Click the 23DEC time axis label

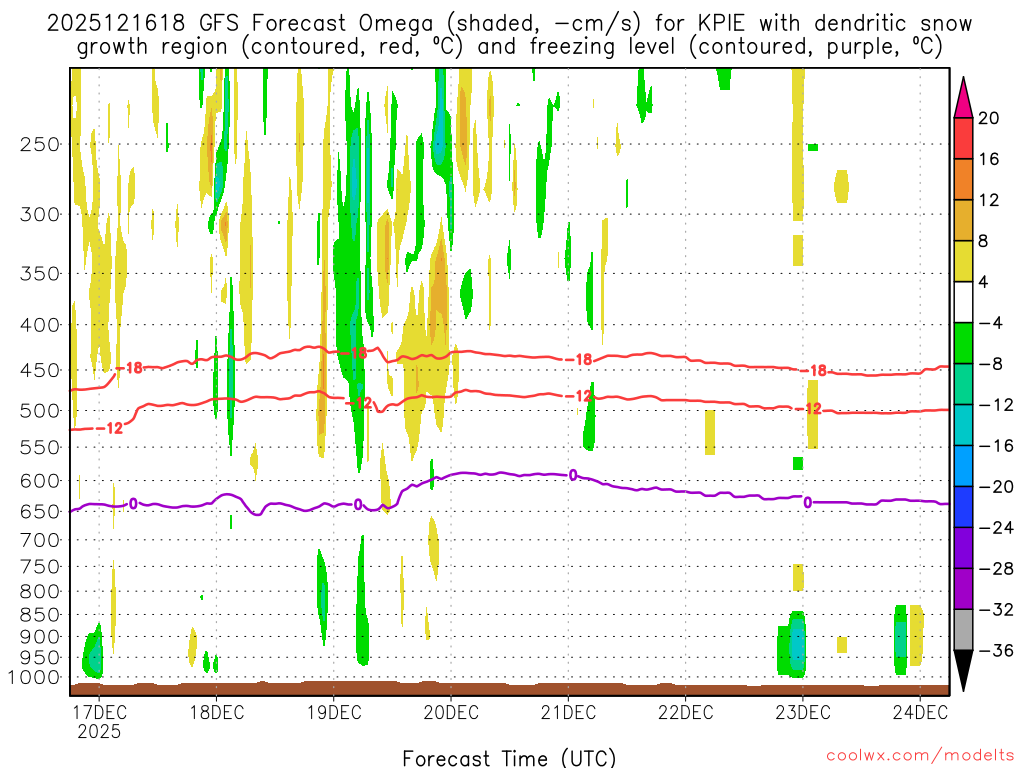tap(803, 712)
